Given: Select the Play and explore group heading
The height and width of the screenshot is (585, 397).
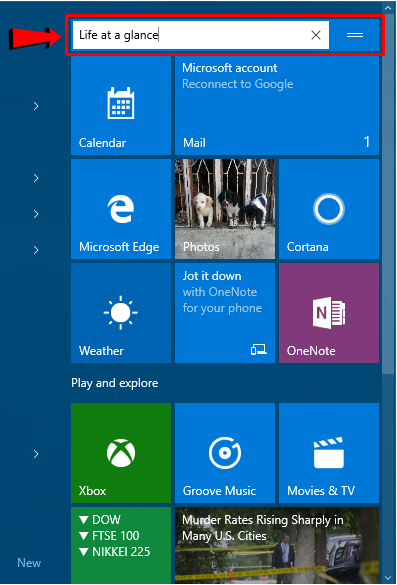Looking at the screenshot, I should [115, 383].
